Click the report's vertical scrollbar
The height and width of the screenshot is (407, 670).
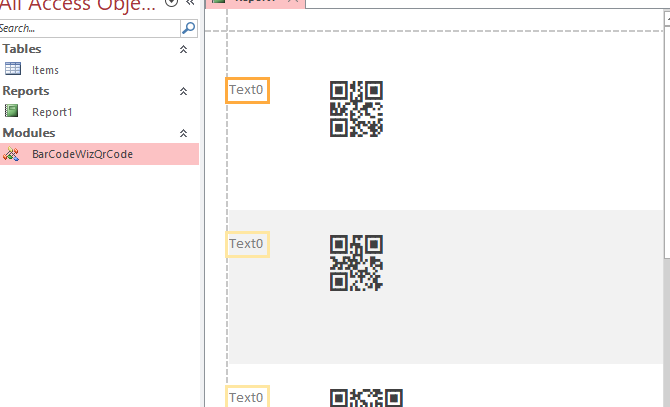coord(667,141)
